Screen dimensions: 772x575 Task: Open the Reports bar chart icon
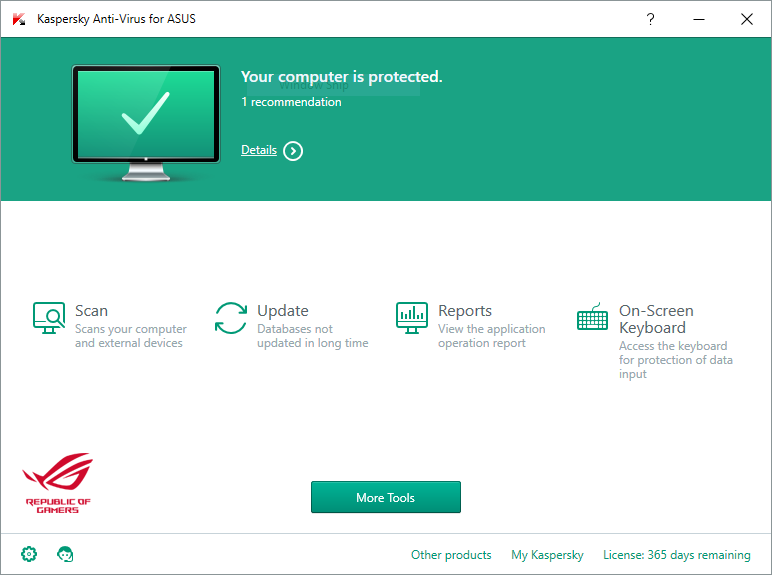412,318
